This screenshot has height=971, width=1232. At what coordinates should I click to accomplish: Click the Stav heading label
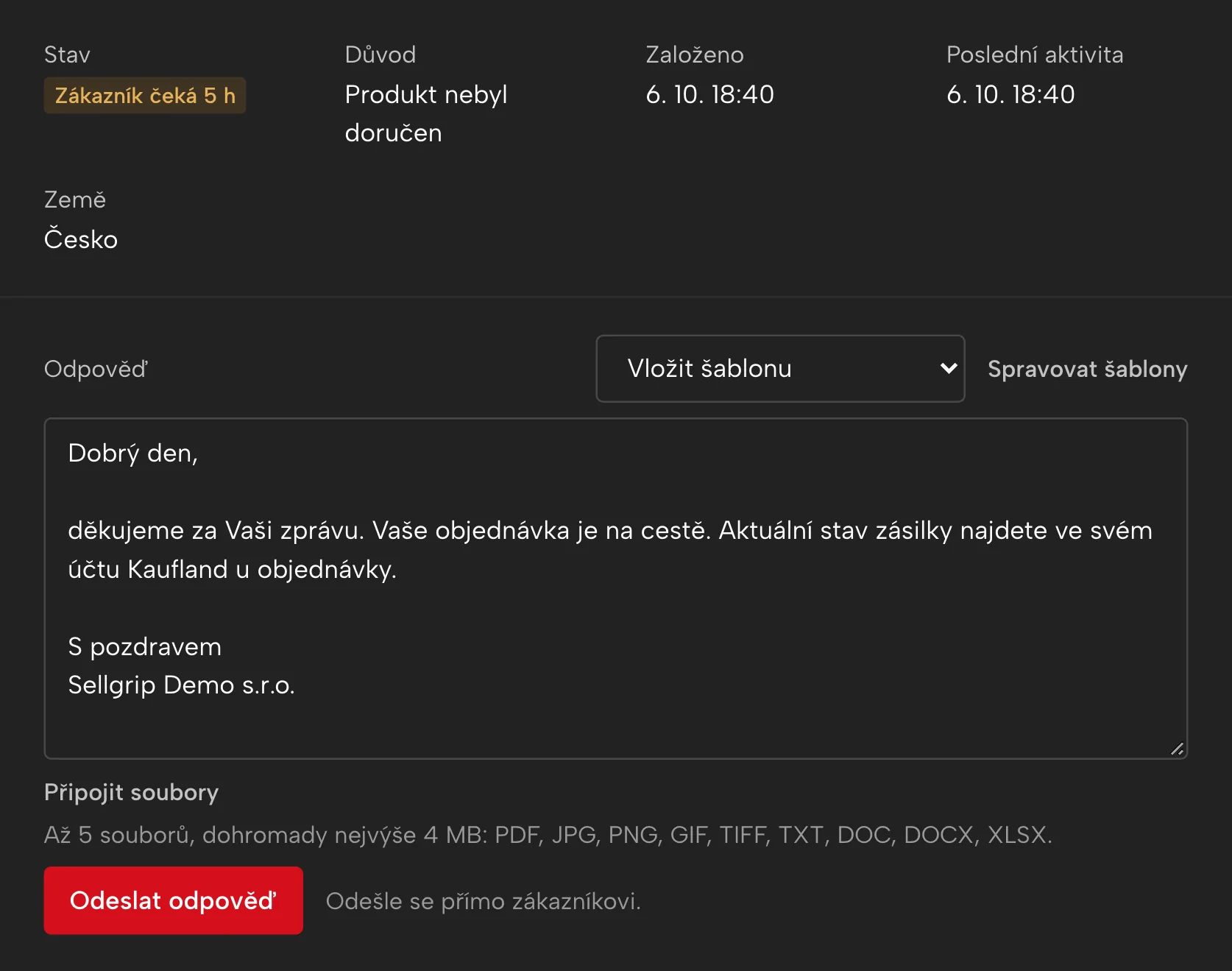pyautogui.click(x=67, y=54)
